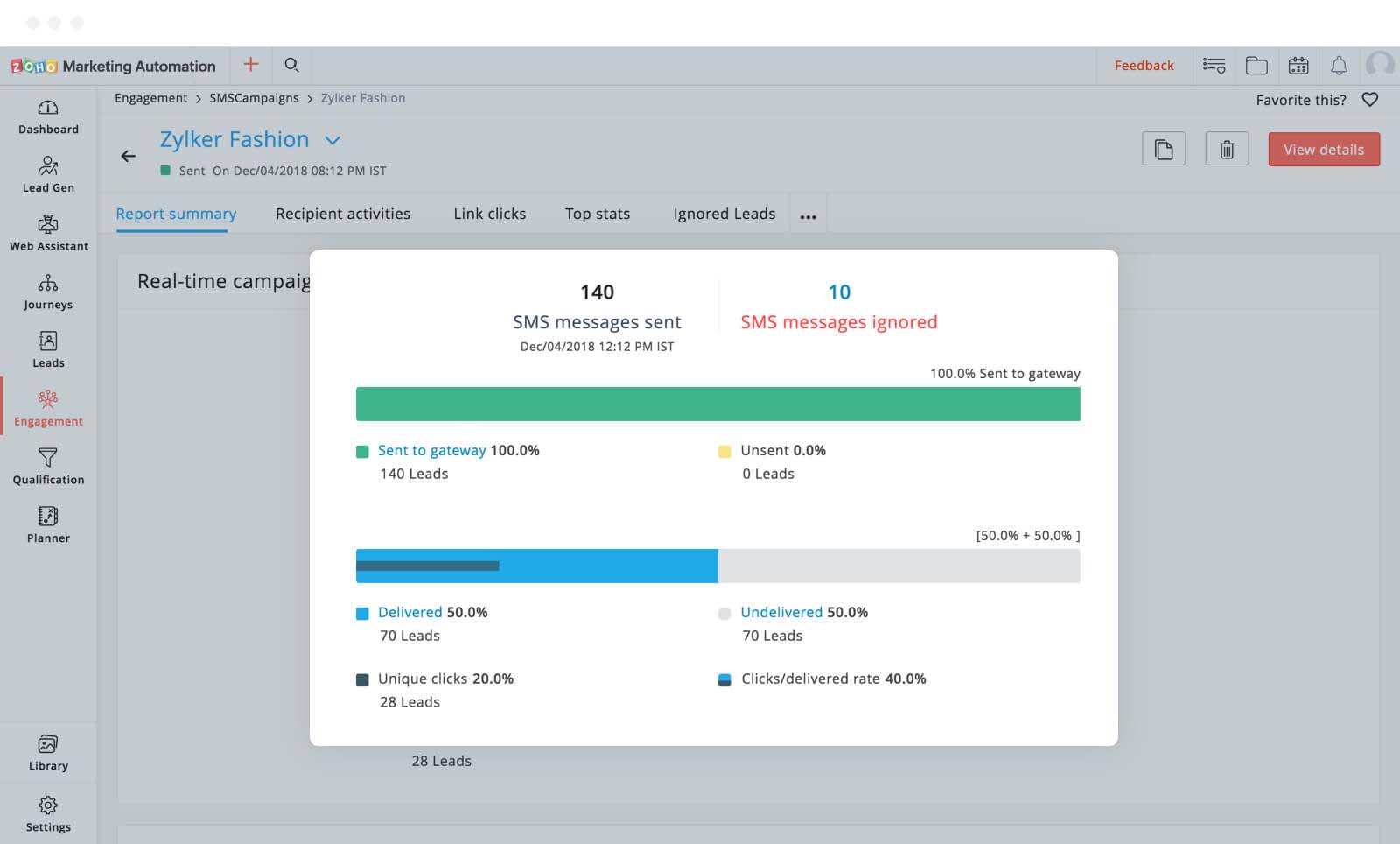Click the search magnifier icon

pyautogui.click(x=292, y=65)
